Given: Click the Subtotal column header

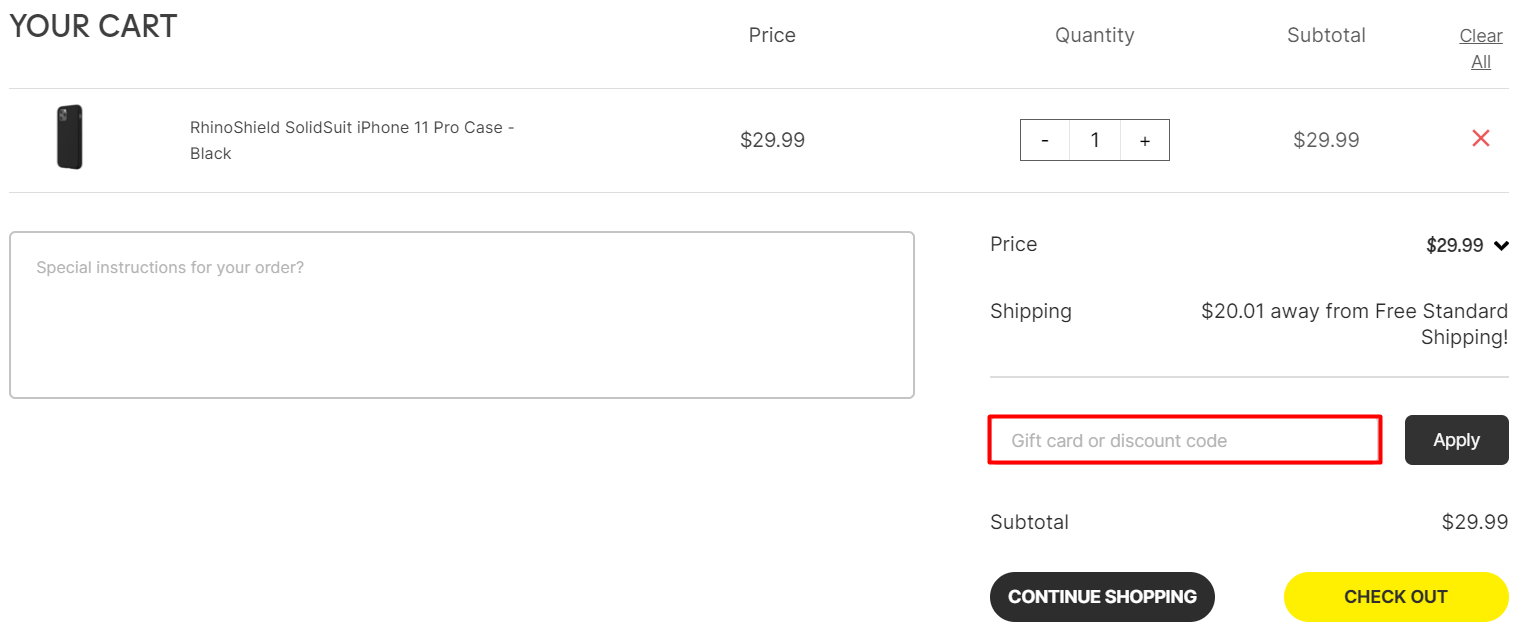Looking at the screenshot, I should pos(1326,35).
